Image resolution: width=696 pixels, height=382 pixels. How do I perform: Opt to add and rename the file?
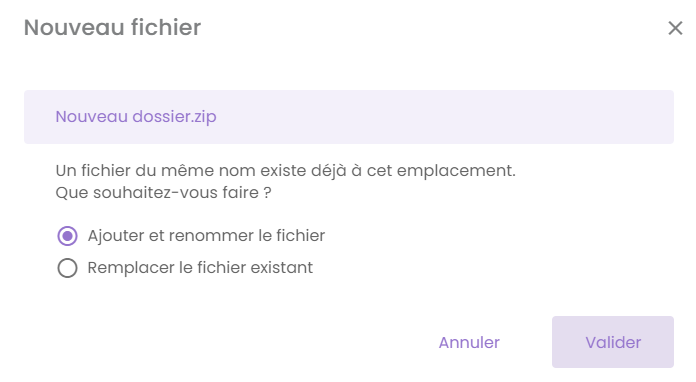point(67,236)
